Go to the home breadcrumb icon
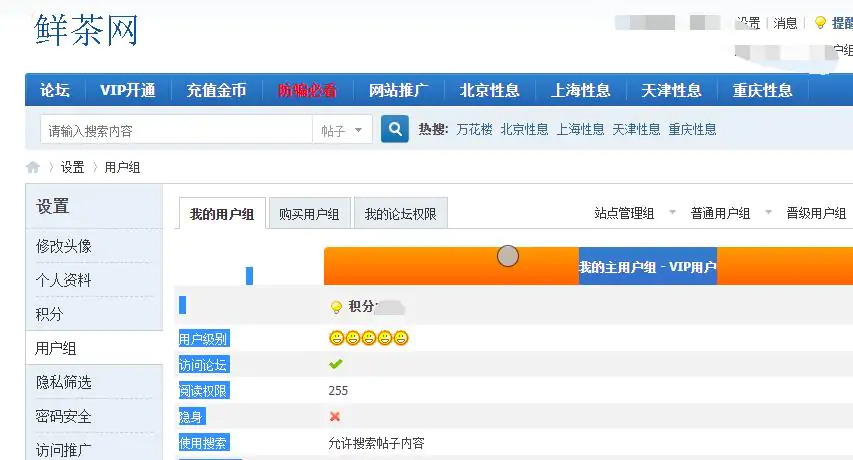This screenshot has height=460, width=853. click(33, 167)
